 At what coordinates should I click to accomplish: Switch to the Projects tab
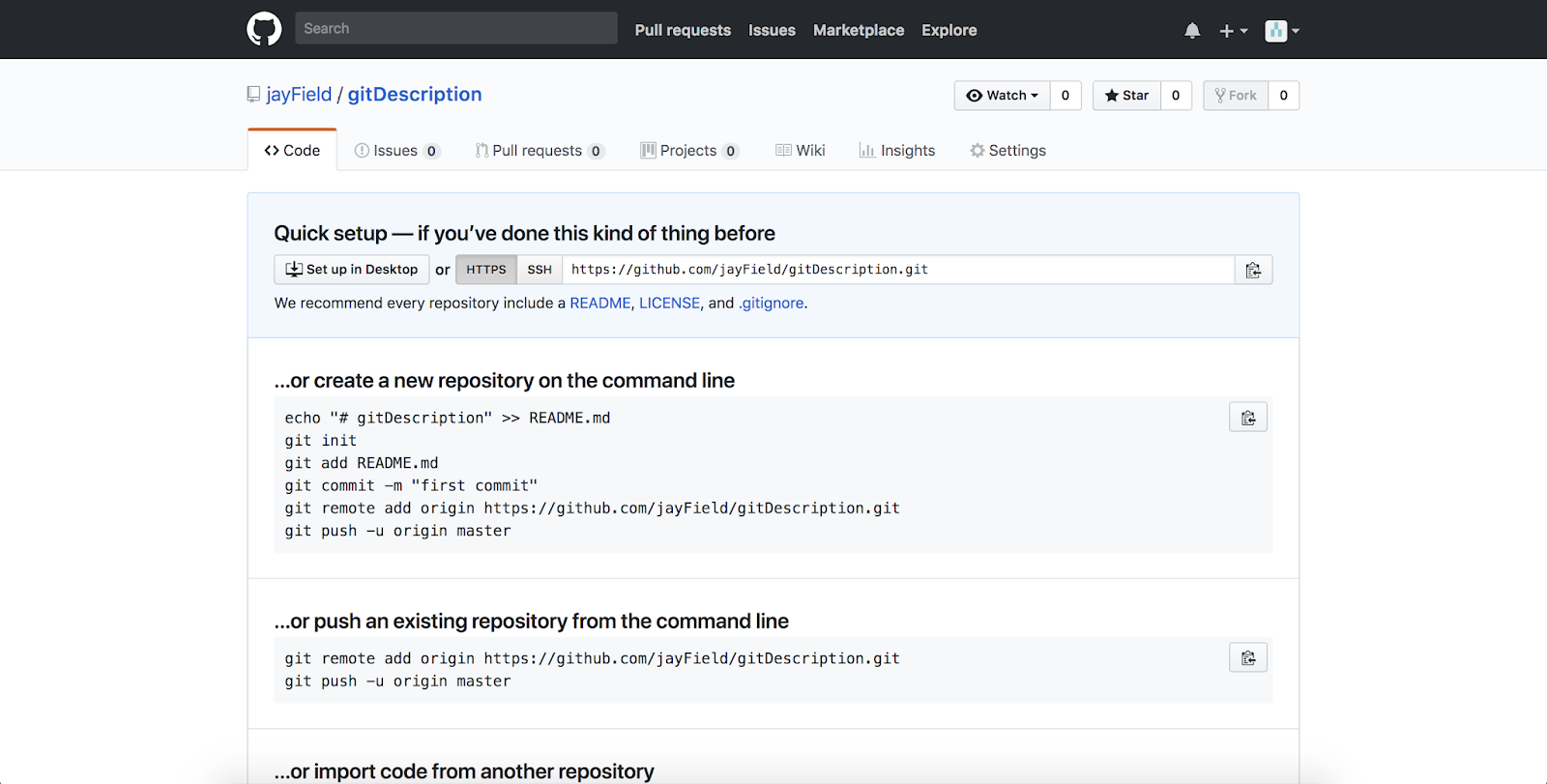pos(689,151)
